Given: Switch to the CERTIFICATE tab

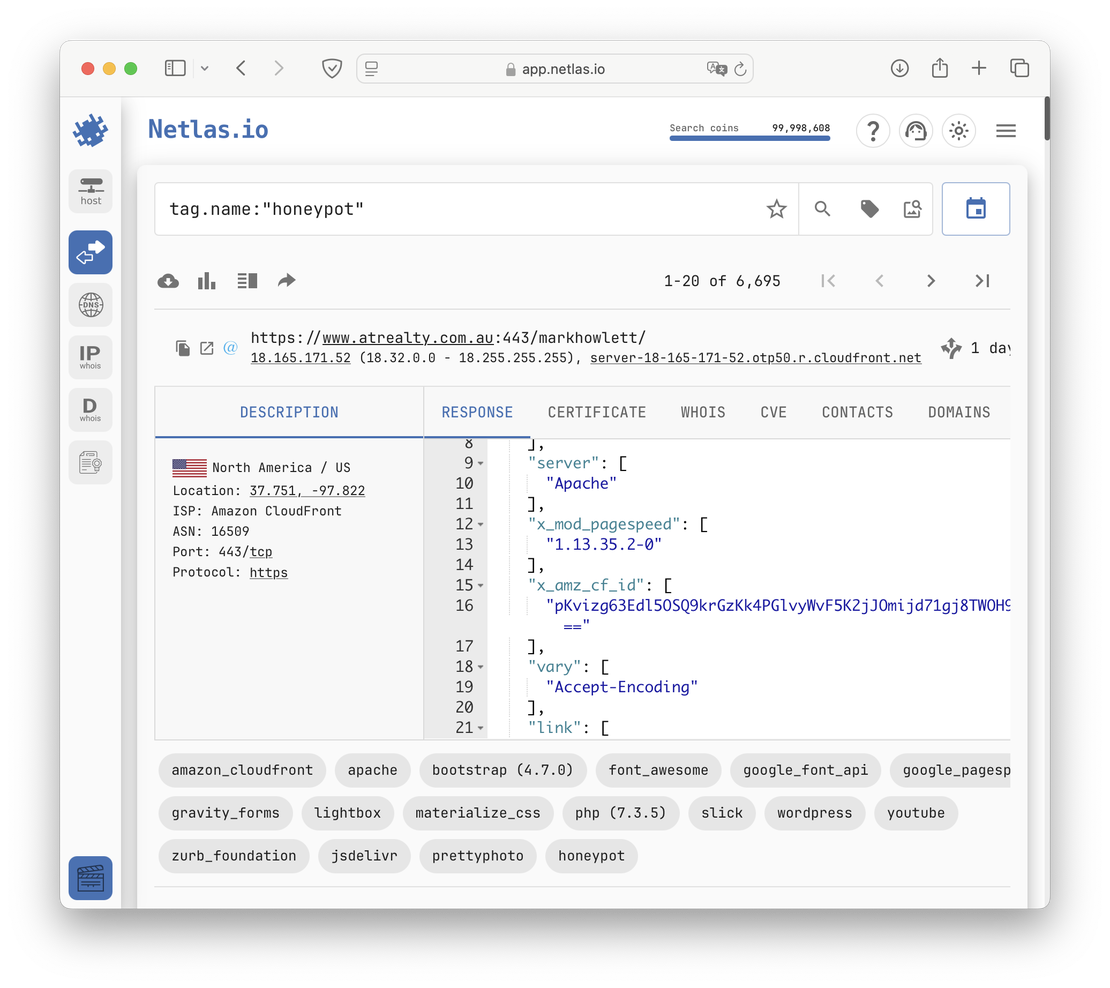Looking at the screenshot, I should point(596,412).
